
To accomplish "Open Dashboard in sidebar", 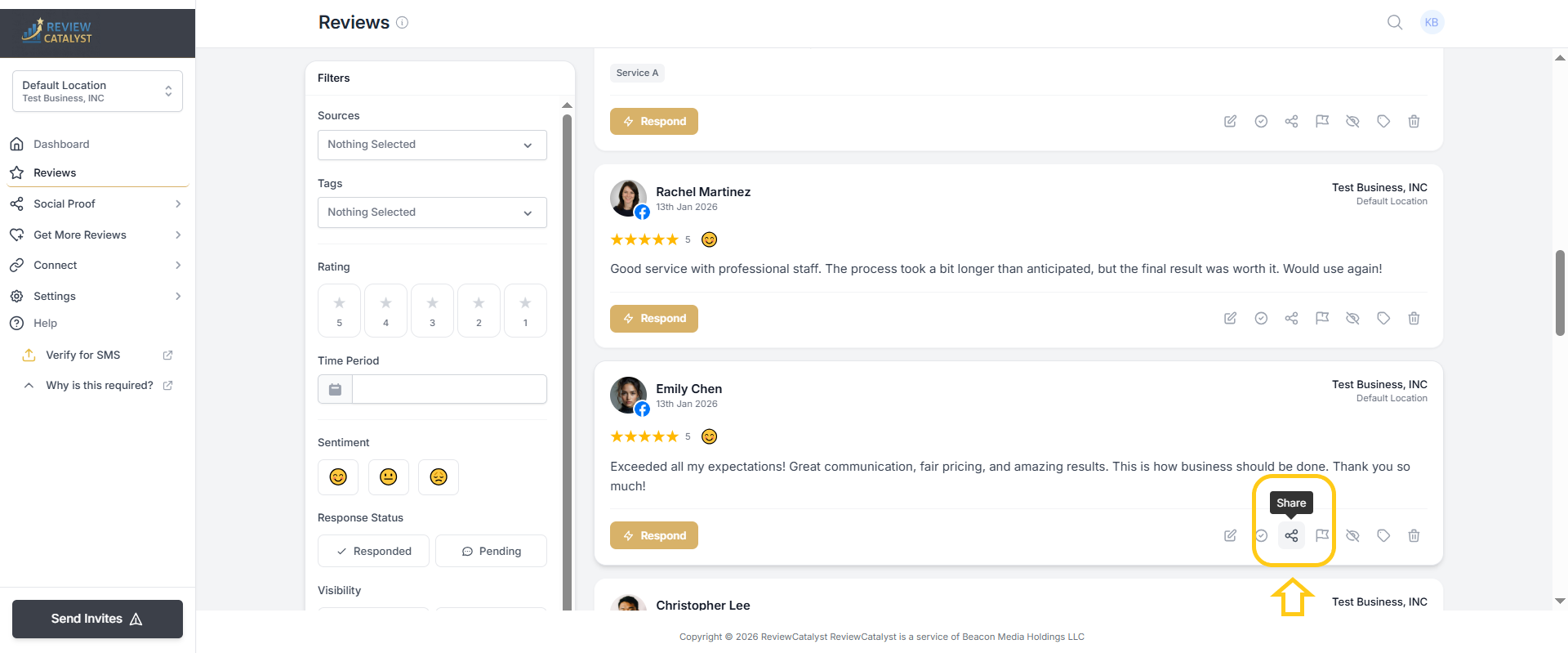I will pyautogui.click(x=61, y=144).
